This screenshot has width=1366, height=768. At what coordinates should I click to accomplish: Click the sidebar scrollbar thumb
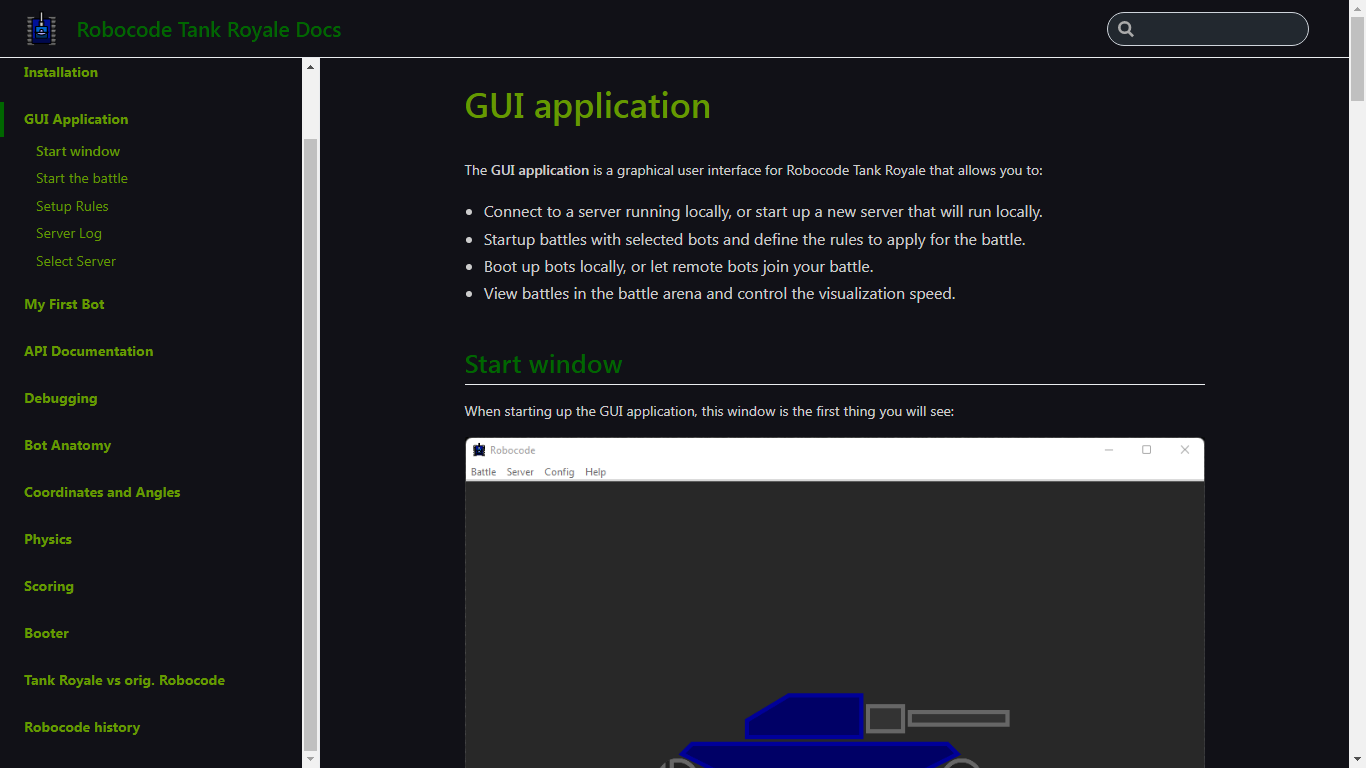coord(310,444)
